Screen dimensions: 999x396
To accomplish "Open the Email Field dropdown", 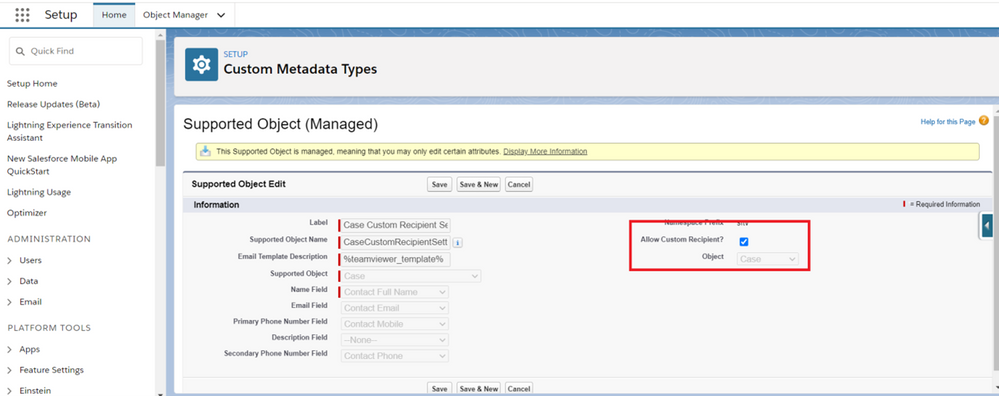I will tap(395, 308).
